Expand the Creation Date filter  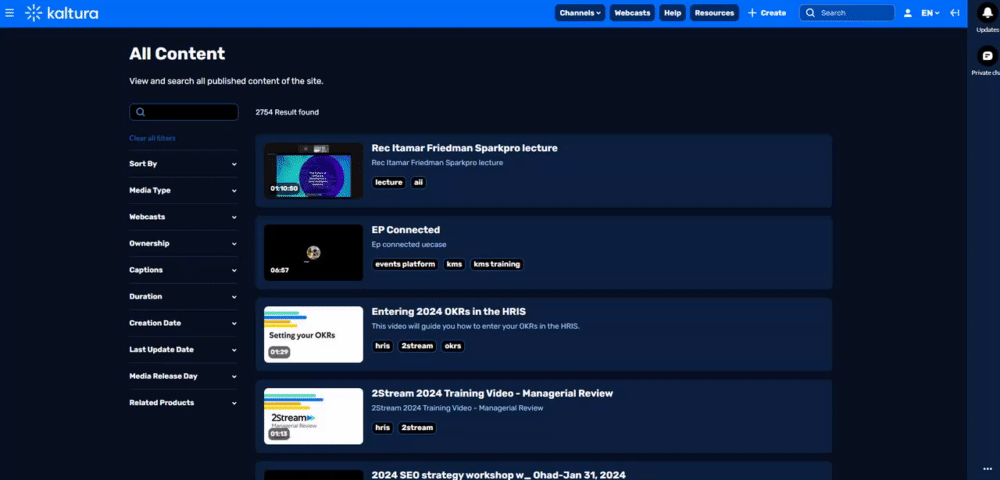[183, 323]
